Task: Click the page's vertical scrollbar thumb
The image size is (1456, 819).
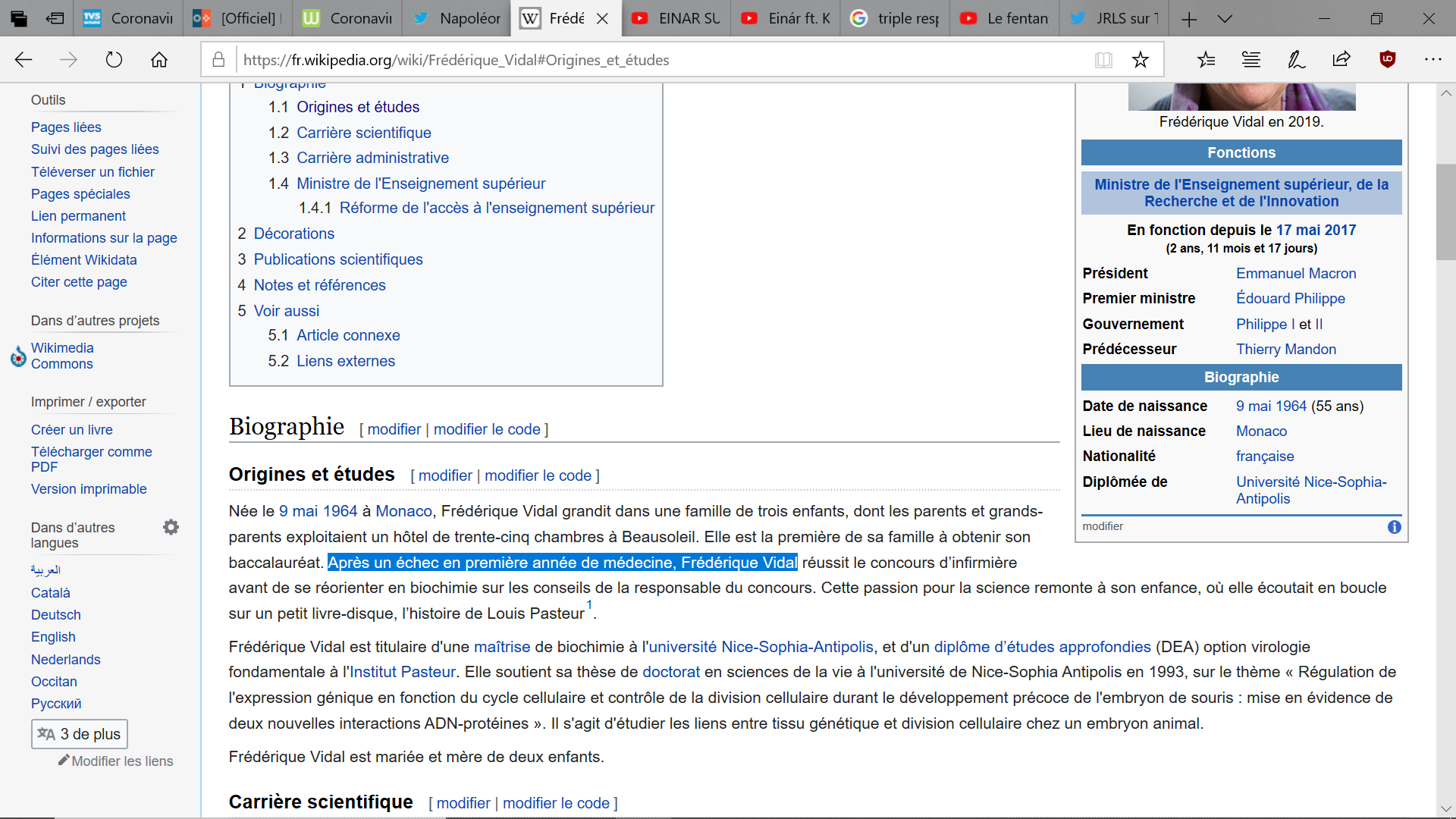Action: coord(1445,212)
